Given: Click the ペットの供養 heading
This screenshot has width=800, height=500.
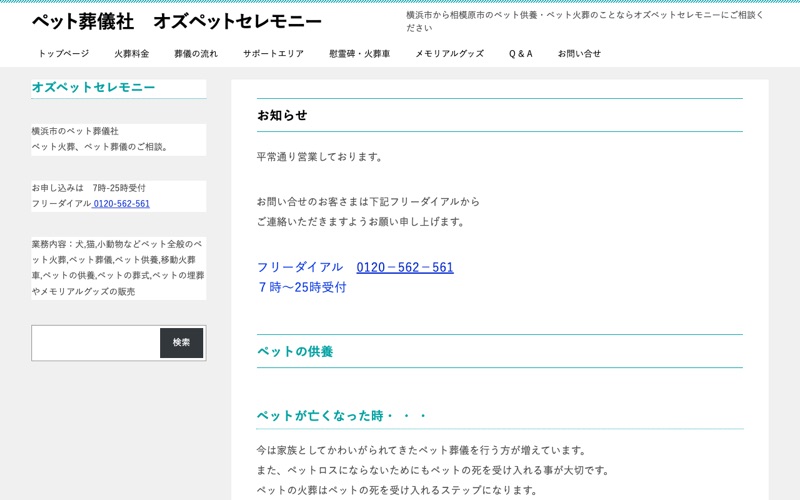Looking at the screenshot, I should pyautogui.click(x=295, y=352).
